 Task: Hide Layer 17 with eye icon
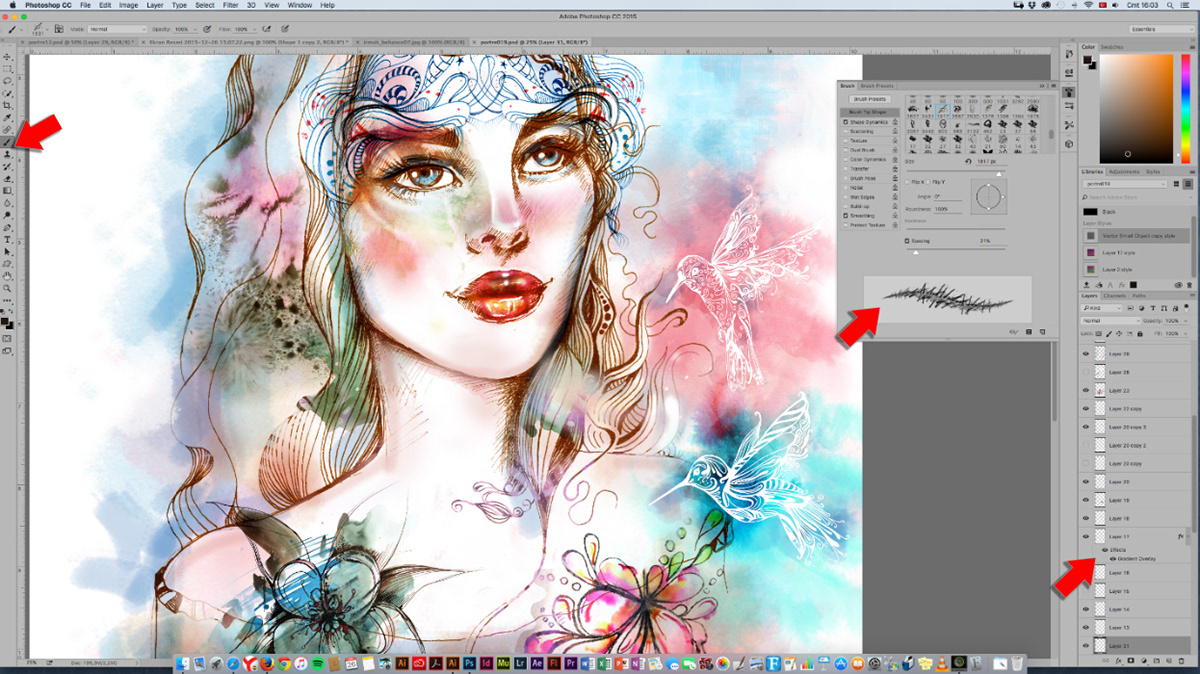click(1086, 537)
